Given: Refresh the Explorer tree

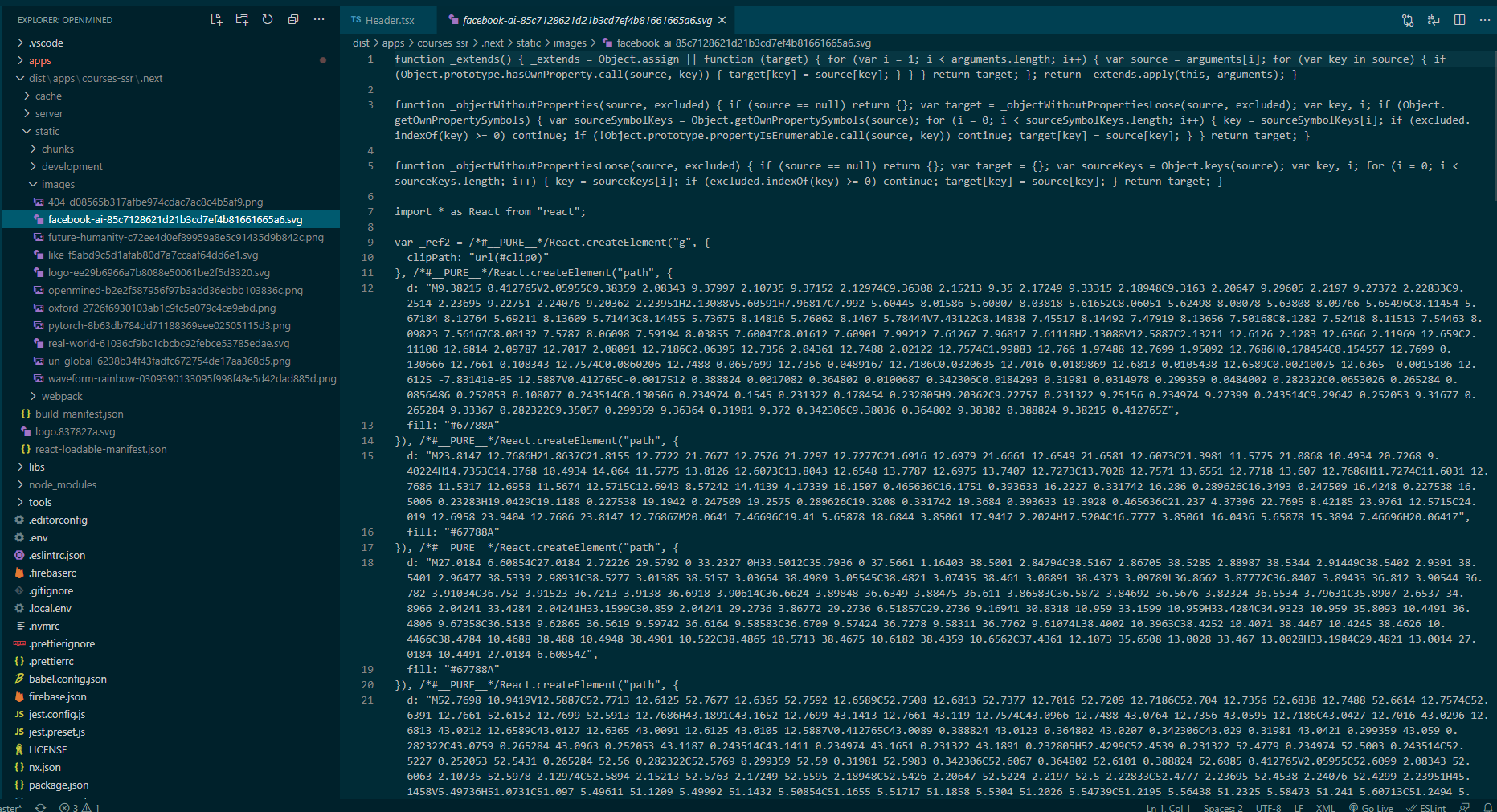Looking at the screenshot, I should 268,19.
